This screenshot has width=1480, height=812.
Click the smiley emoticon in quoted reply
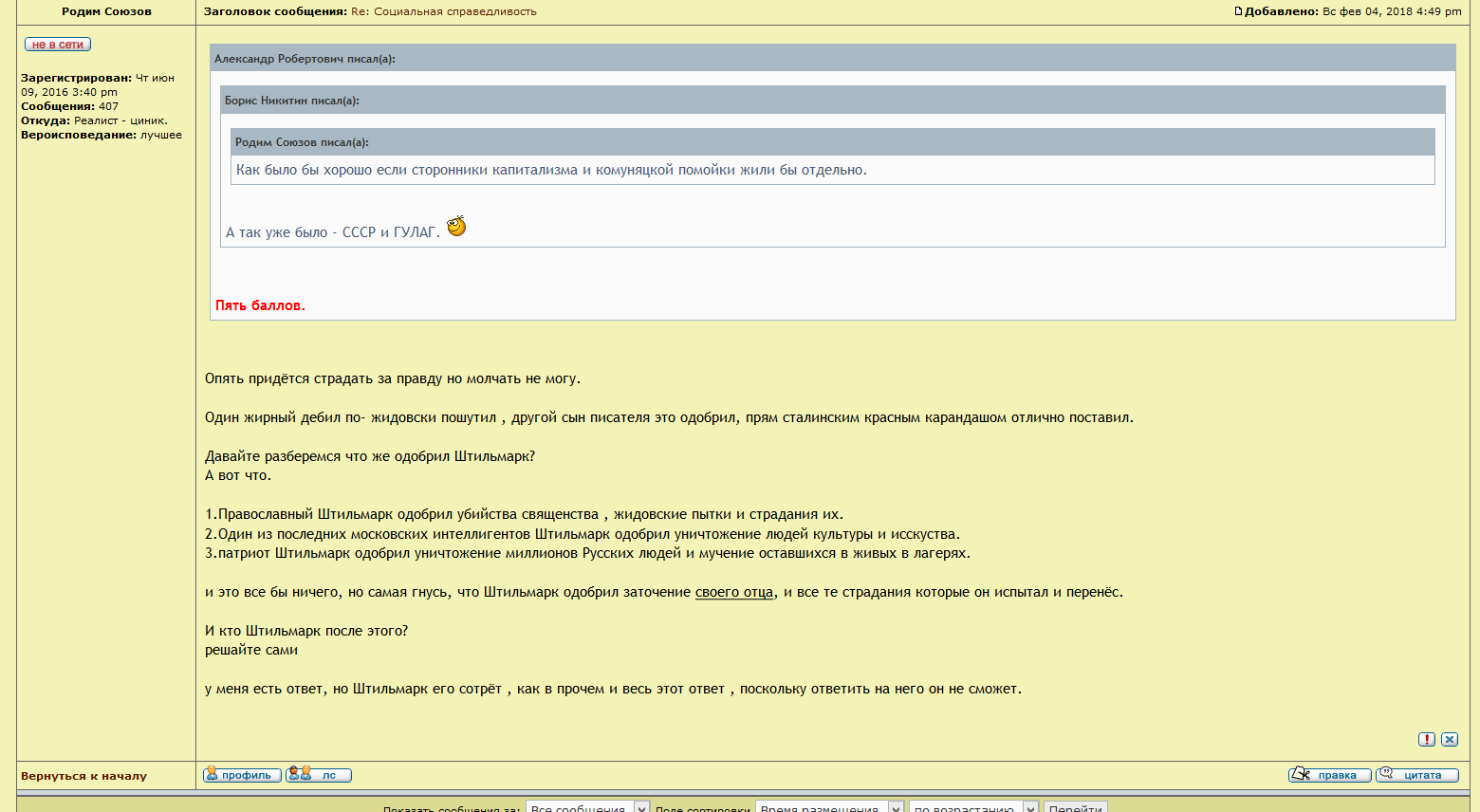pos(456,226)
